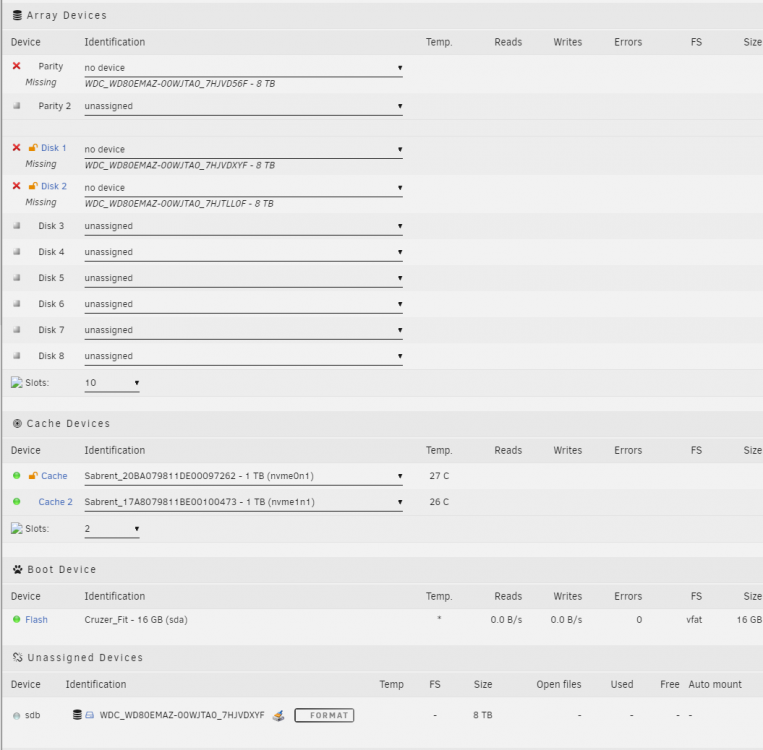Click the grey status square beside Disk 4
This screenshot has height=750, width=763.
point(17,252)
